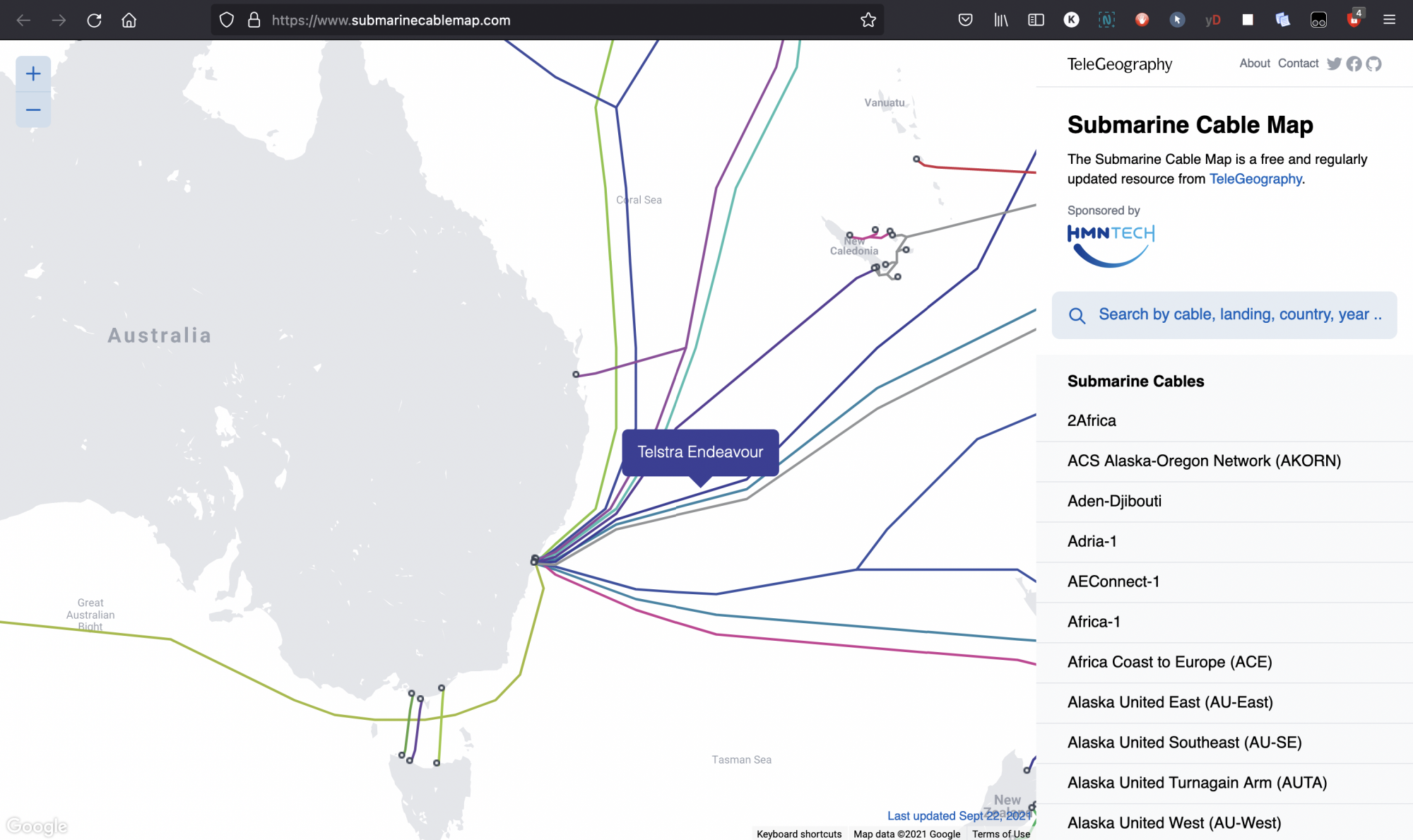This screenshot has height=840, width=1413.
Task: Focus the cable search field
Action: click(1224, 315)
